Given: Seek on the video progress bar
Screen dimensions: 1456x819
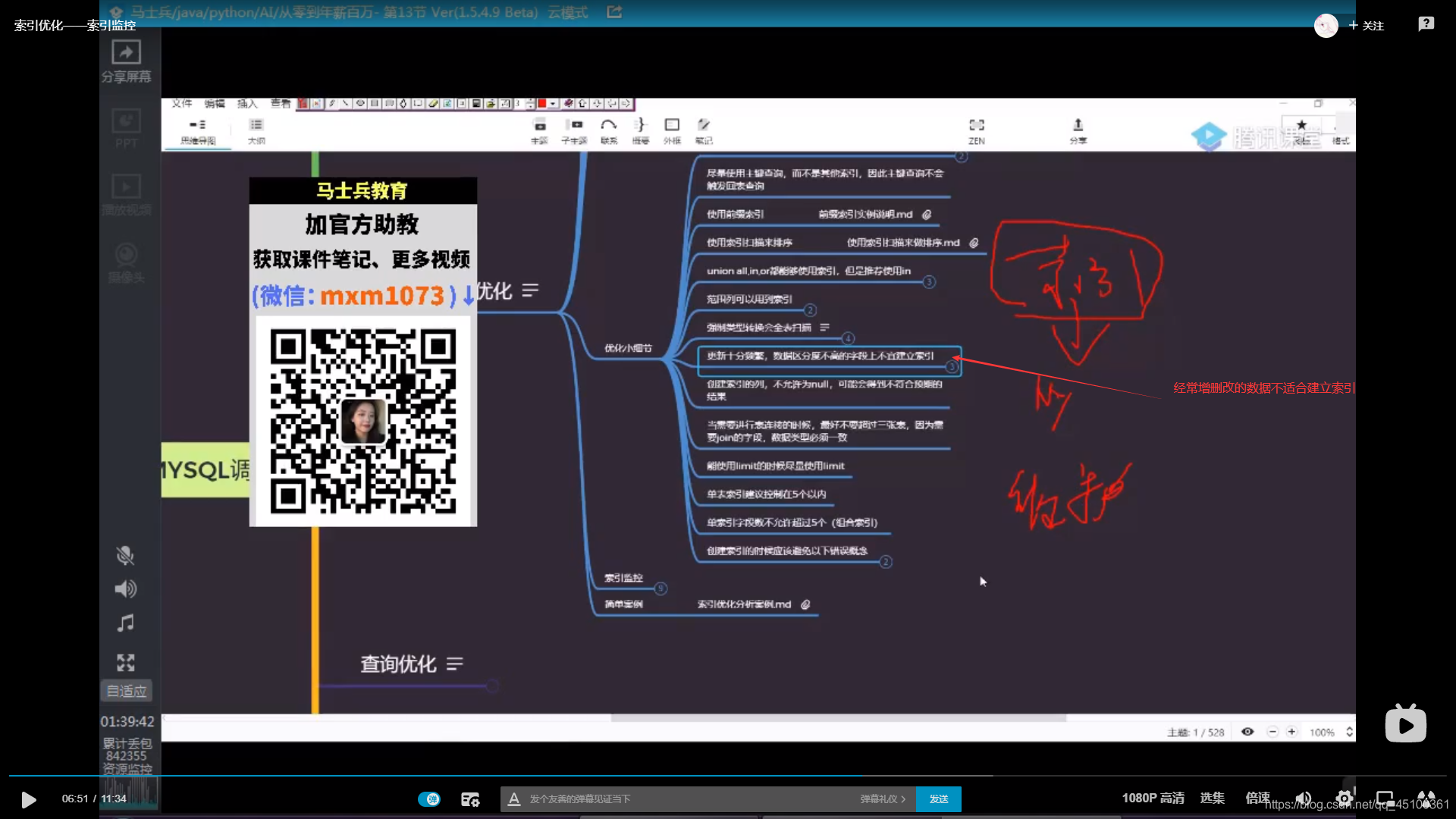Looking at the screenshot, I should coord(728,776).
